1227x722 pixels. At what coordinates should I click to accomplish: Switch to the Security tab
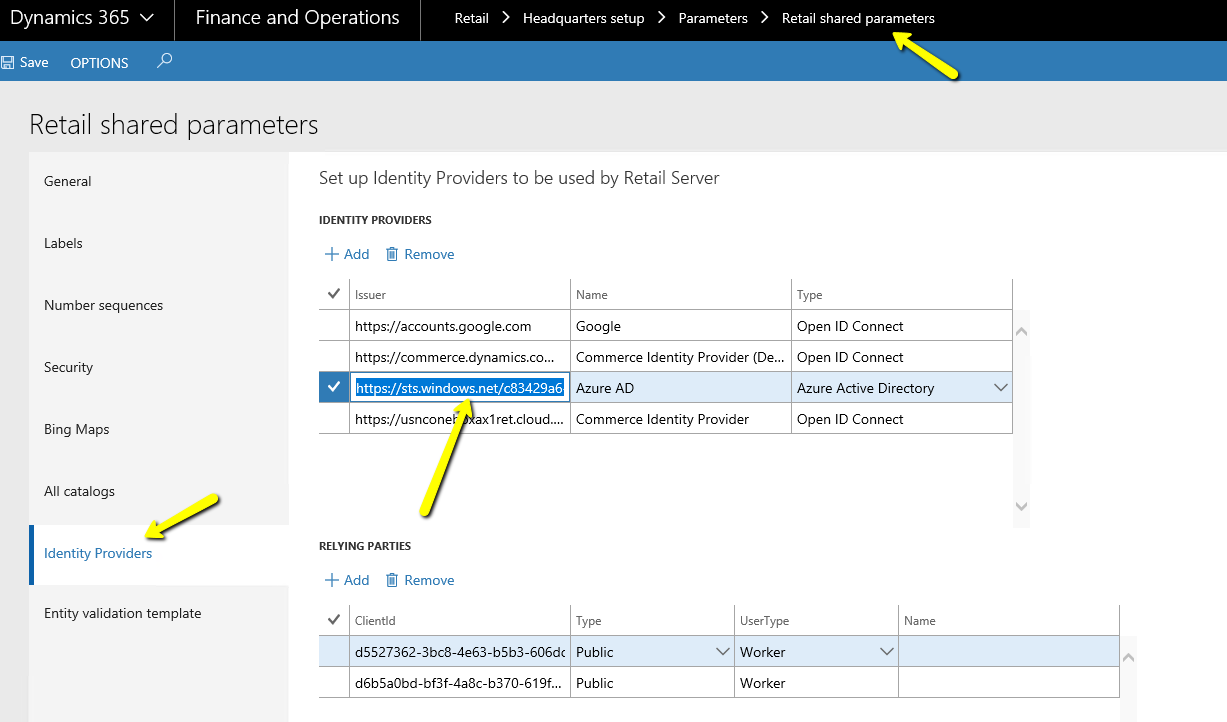point(68,367)
